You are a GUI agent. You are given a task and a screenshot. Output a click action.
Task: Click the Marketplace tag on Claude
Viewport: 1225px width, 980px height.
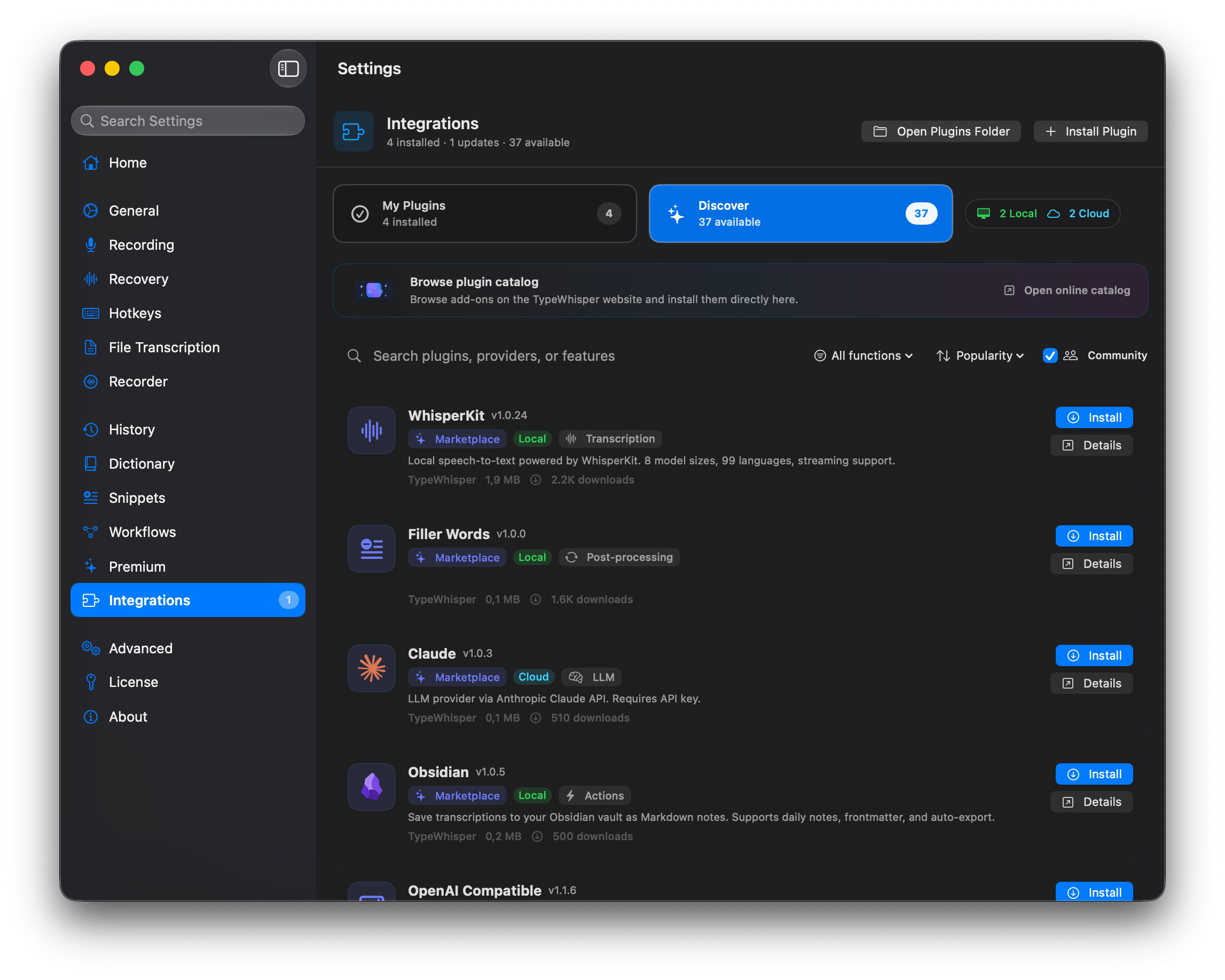coord(458,677)
